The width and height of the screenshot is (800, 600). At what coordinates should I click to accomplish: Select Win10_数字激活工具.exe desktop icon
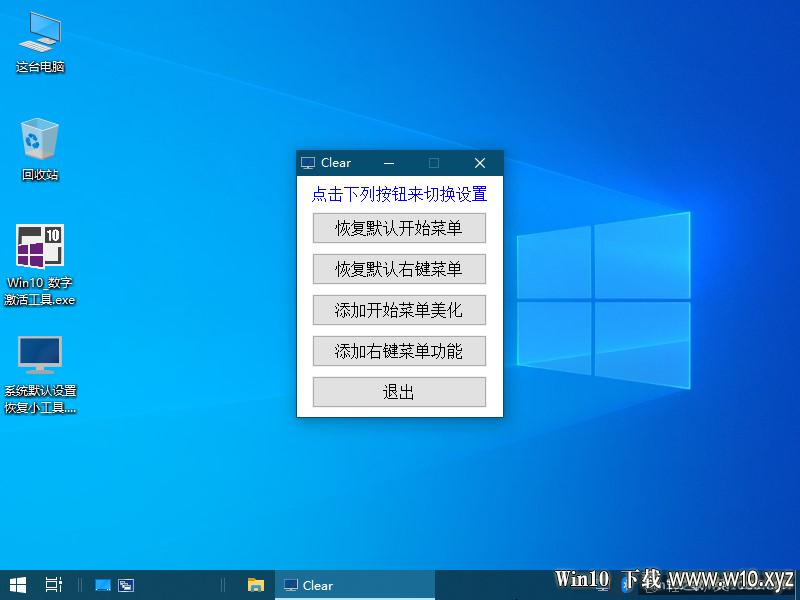[x=40, y=265]
